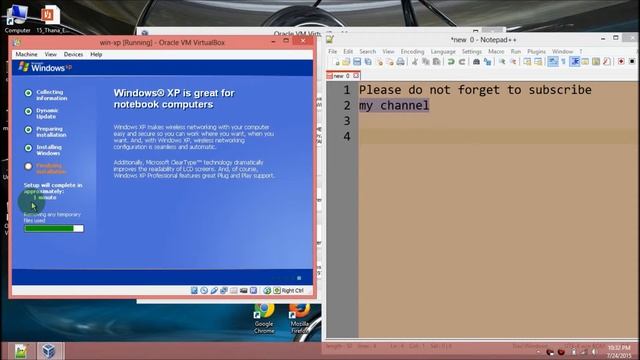Open the VirtualBox Devices menu

[x=73, y=54]
